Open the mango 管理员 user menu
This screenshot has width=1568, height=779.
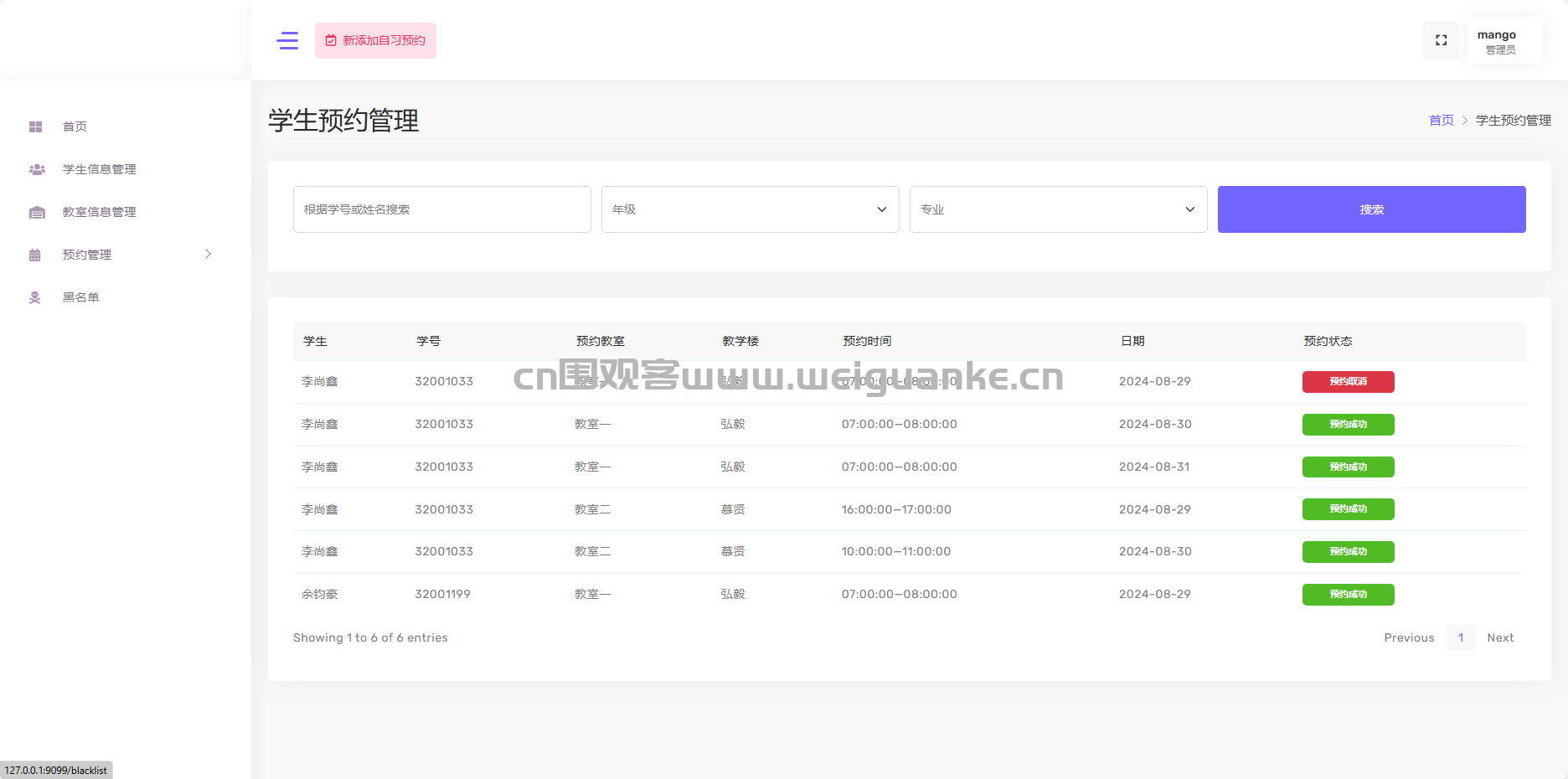pos(1504,40)
